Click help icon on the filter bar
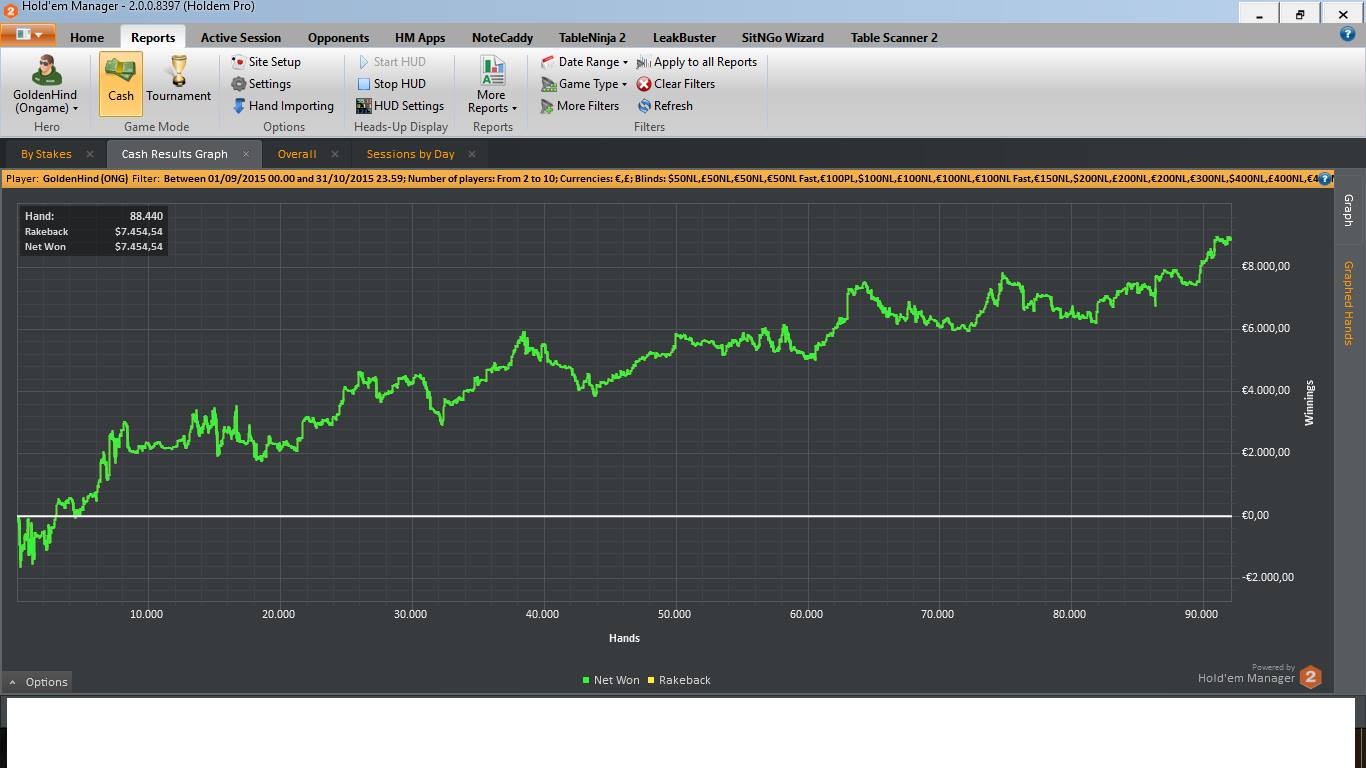 pyautogui.click(x=1325, y=179)
